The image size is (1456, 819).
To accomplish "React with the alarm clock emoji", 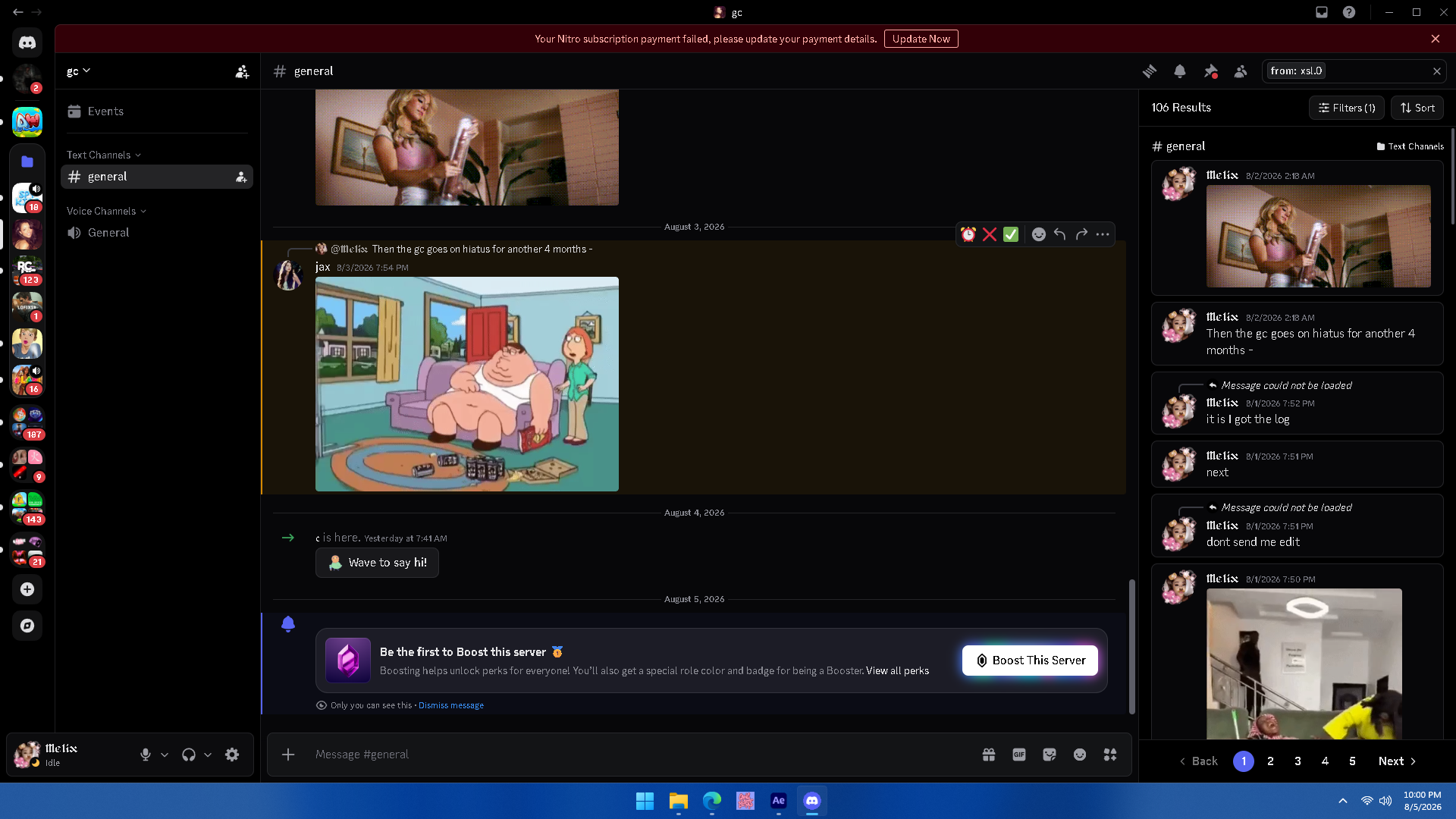I will 968,234.
